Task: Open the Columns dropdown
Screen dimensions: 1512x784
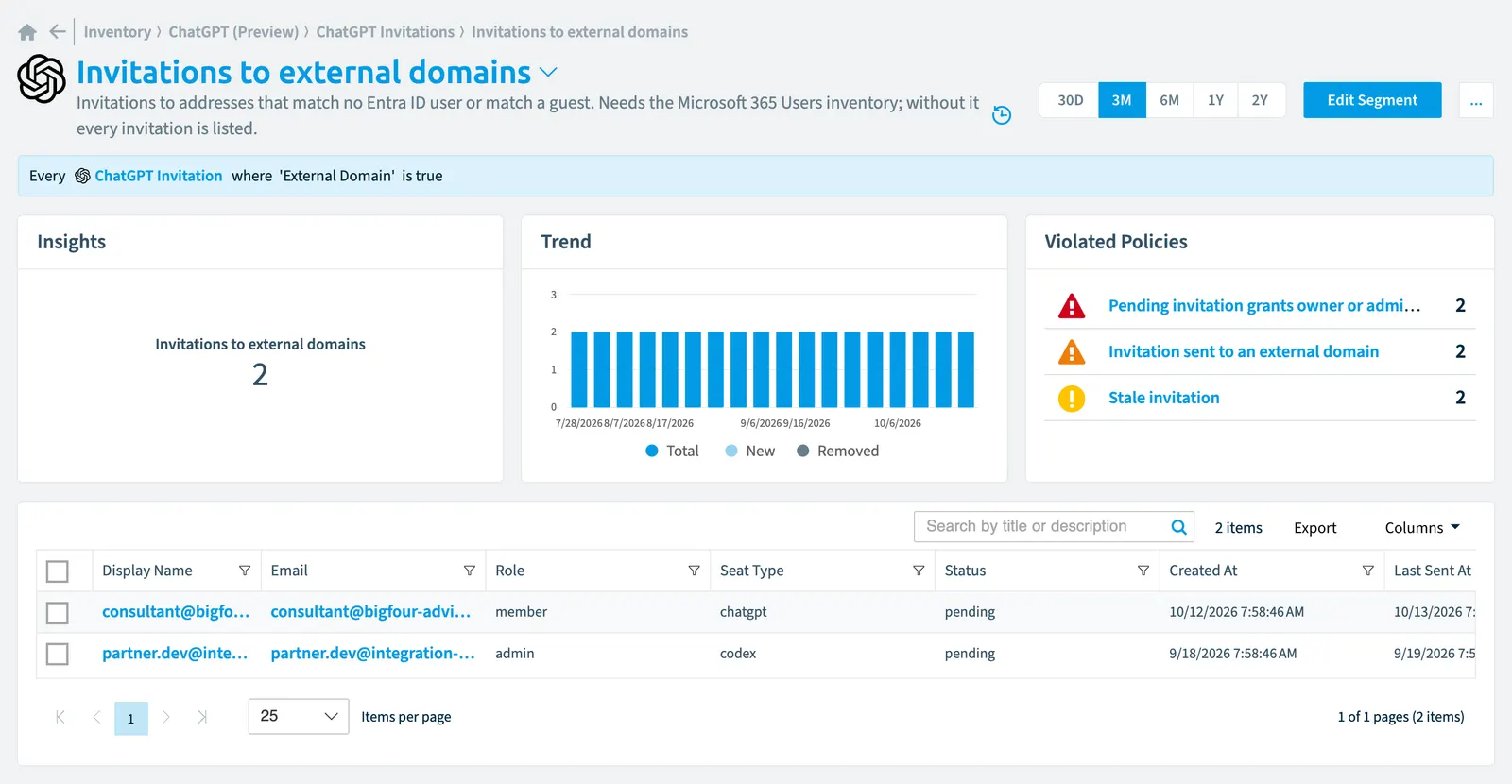Action: (x=1422, y=528)
